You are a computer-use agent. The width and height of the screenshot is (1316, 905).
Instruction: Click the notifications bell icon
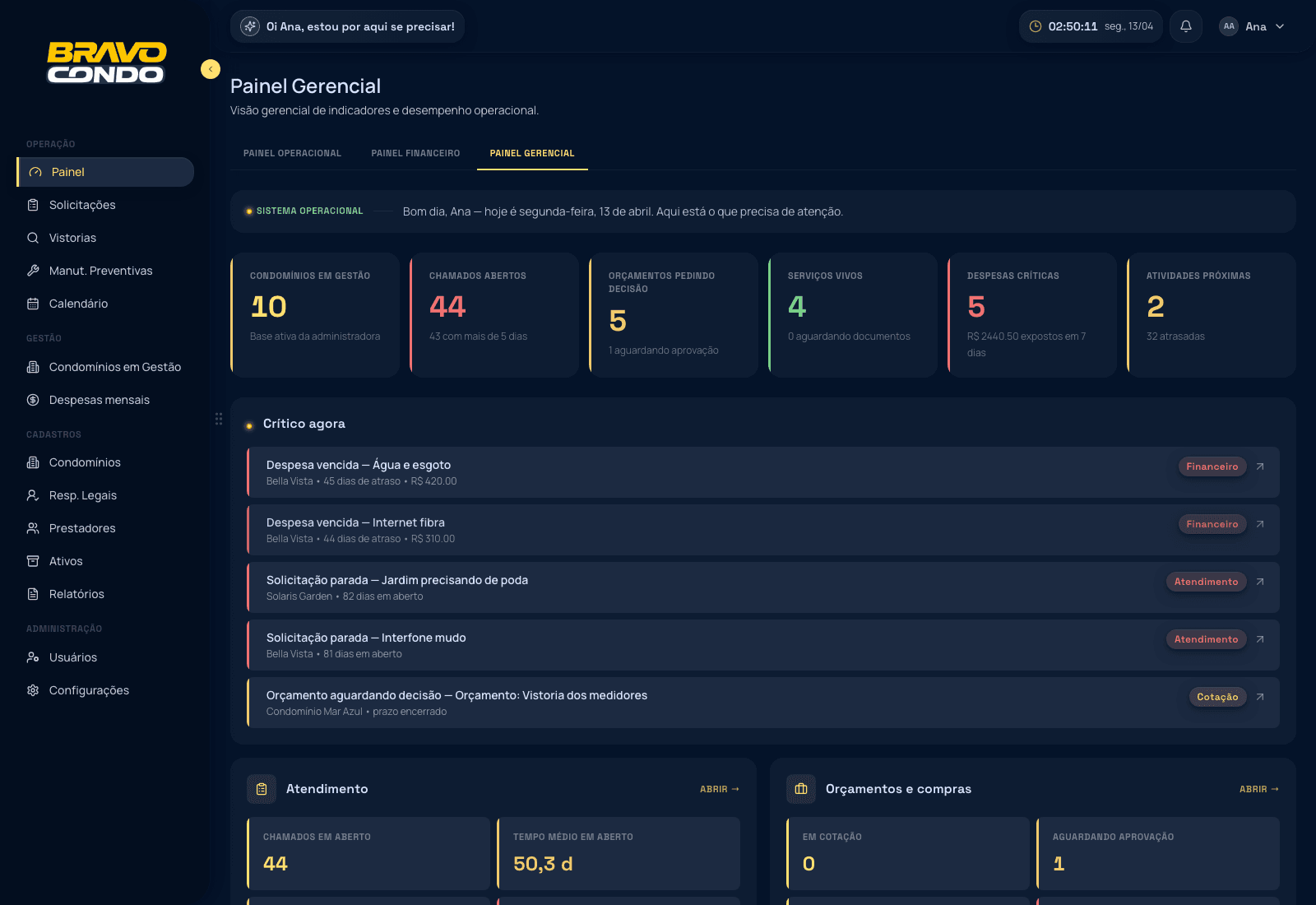pos(1186,26)
